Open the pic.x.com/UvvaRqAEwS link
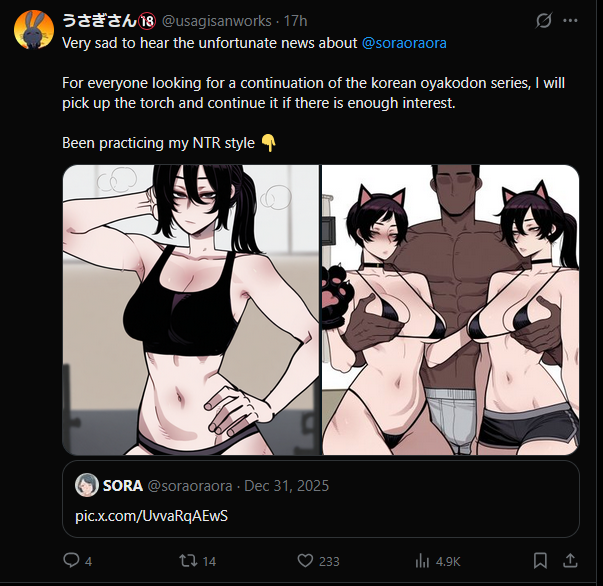Screen dimensions: 603x586 point(152,516)
